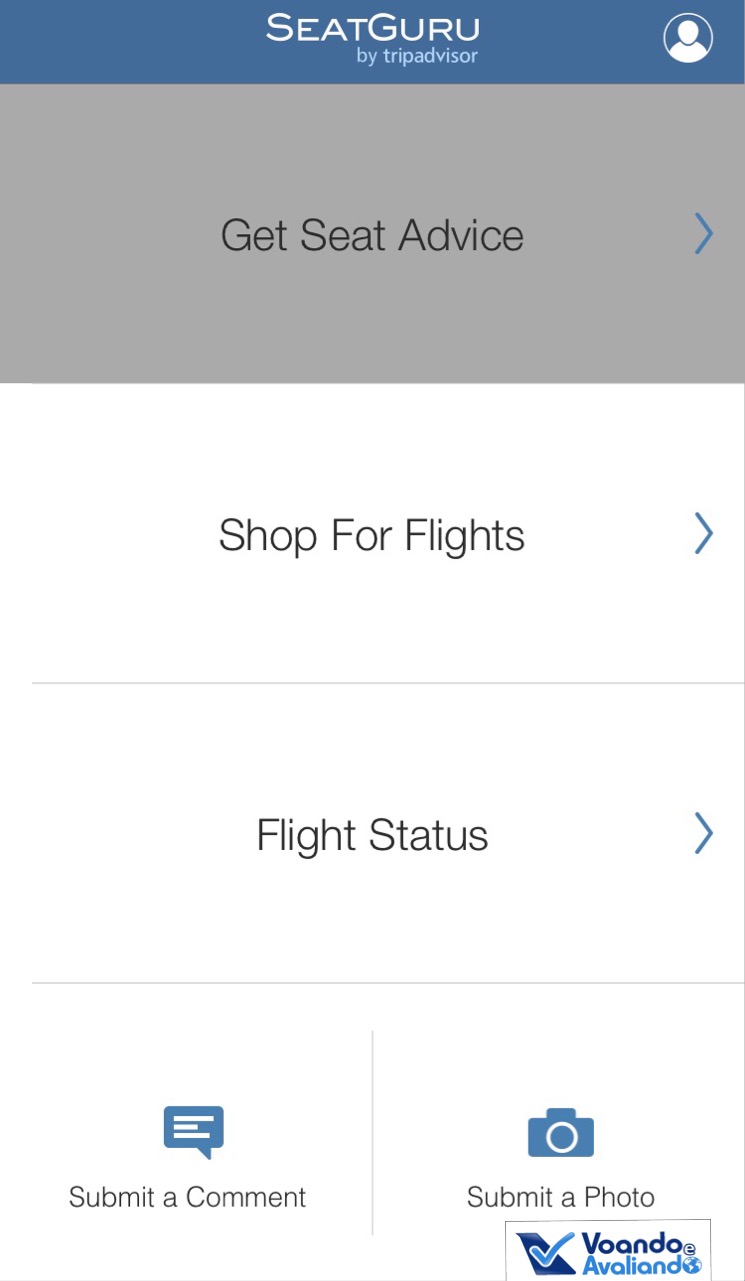Click the SeatGuru logo in header

(372, 28)
